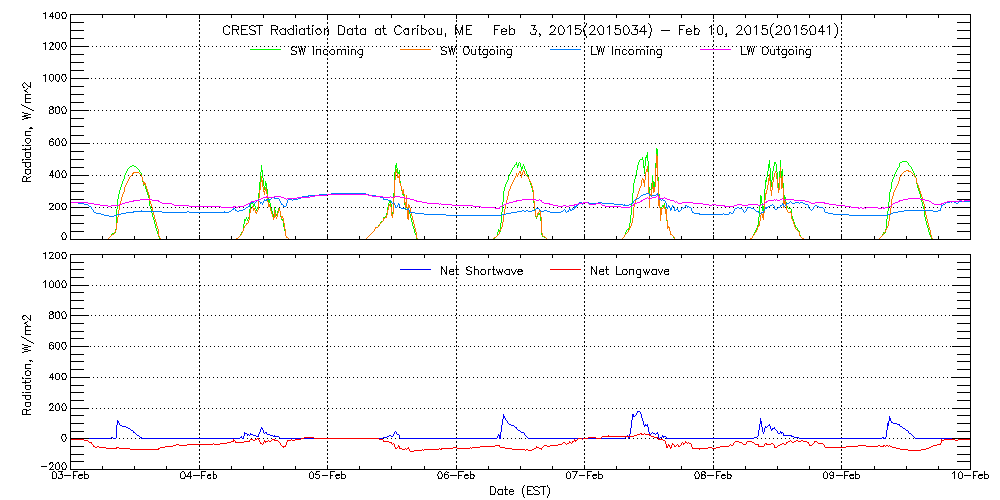Select the '05-Feb' x-axis tick label

pyautogui.click(x=328, y=477)
